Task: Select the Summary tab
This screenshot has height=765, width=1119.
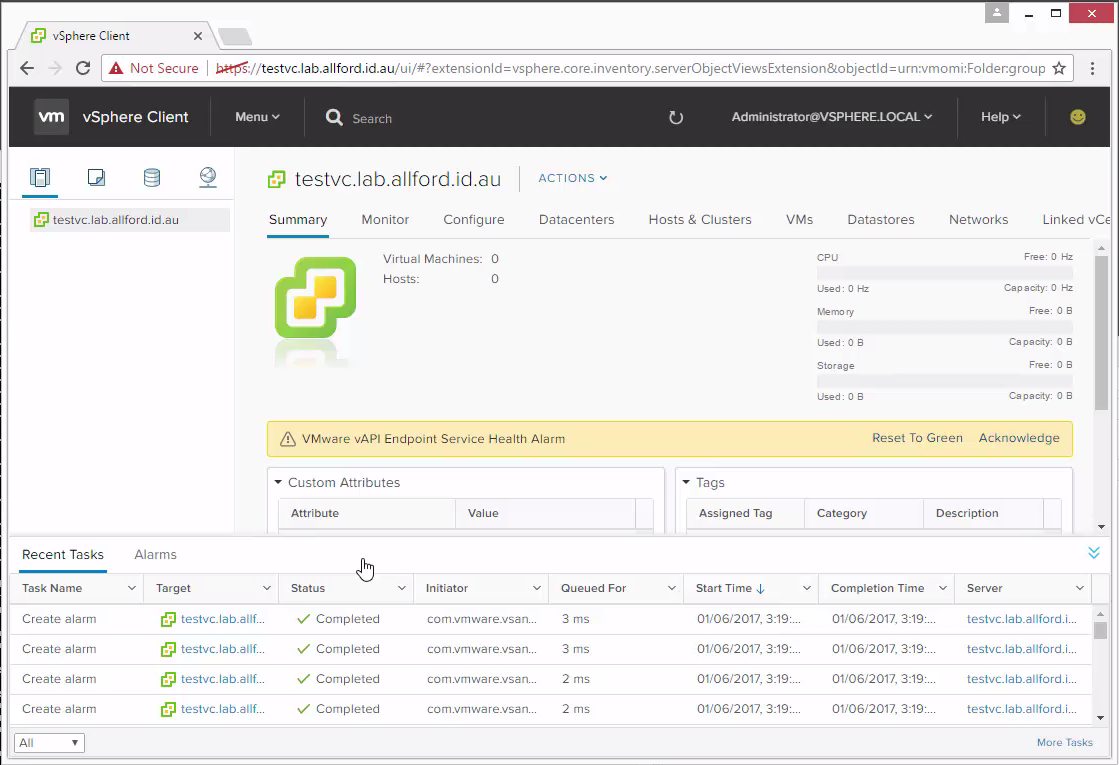Action: 298,220
